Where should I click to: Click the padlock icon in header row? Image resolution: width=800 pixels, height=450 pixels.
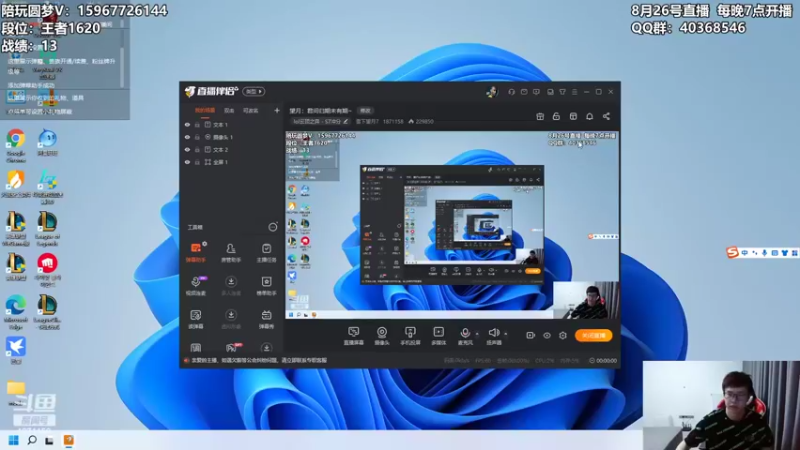[556, 116]
